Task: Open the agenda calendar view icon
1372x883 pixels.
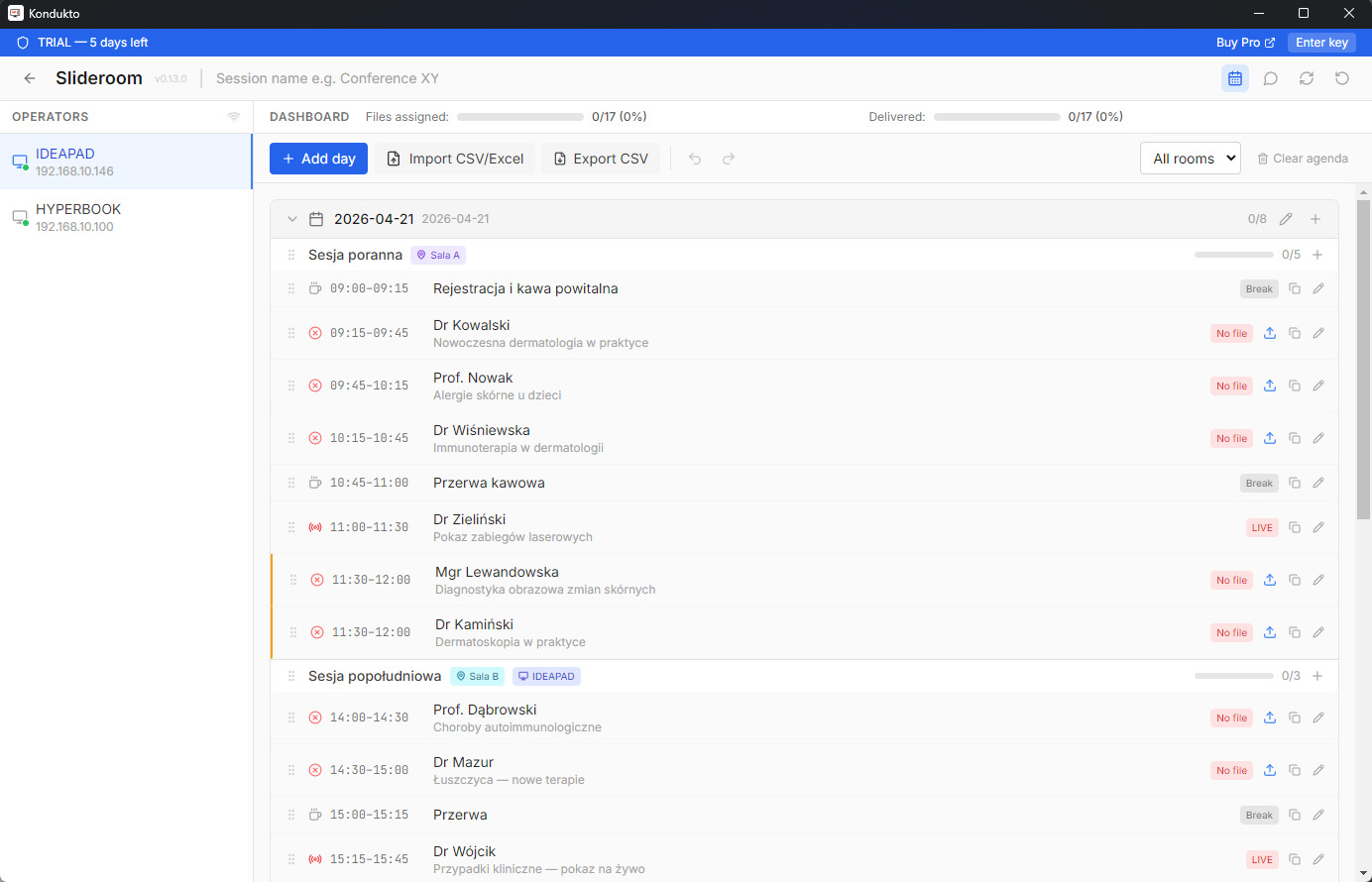Action: [x=1235, y=78]
